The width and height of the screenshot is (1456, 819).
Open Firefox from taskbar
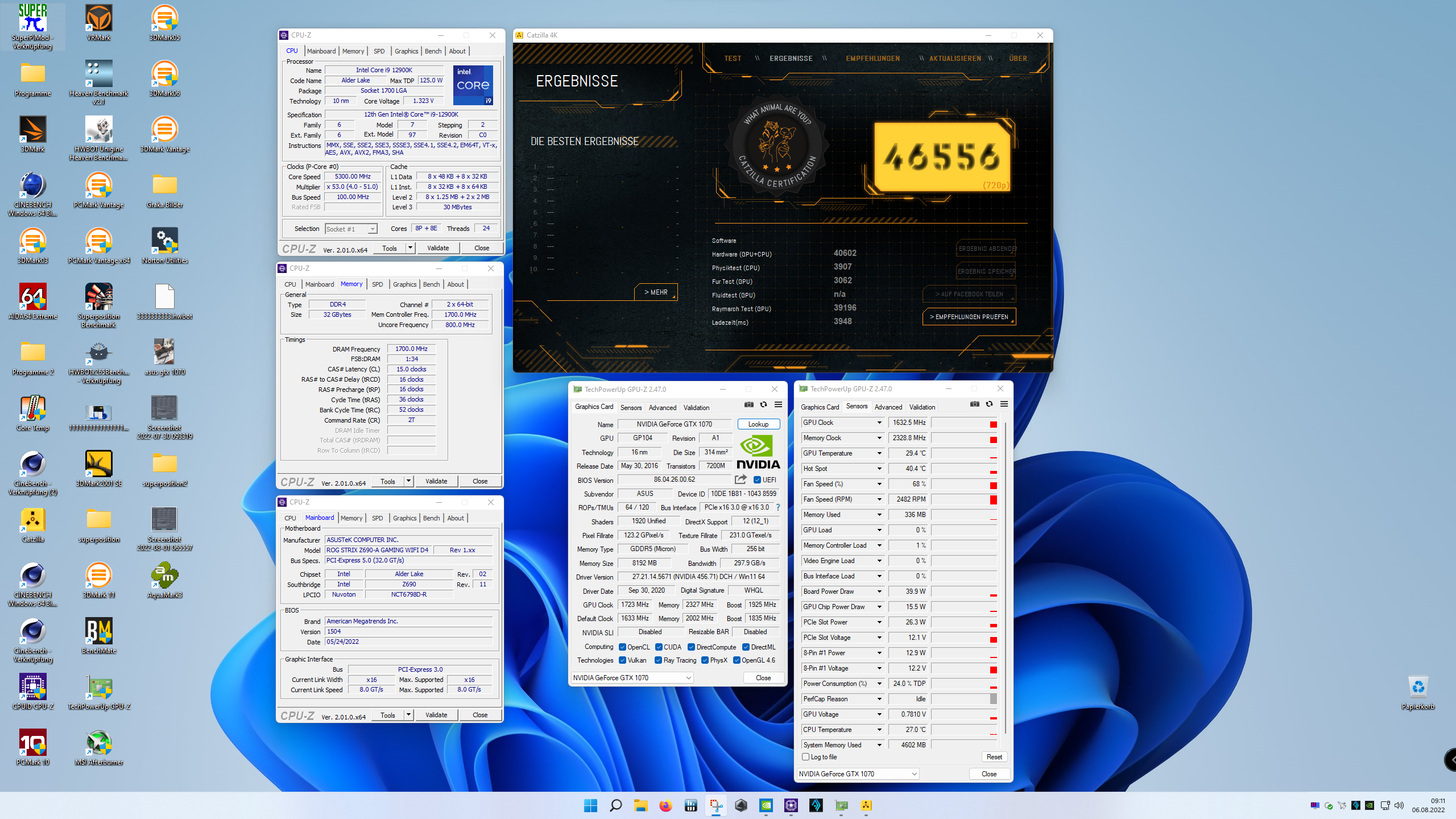[x=665, y=805]
